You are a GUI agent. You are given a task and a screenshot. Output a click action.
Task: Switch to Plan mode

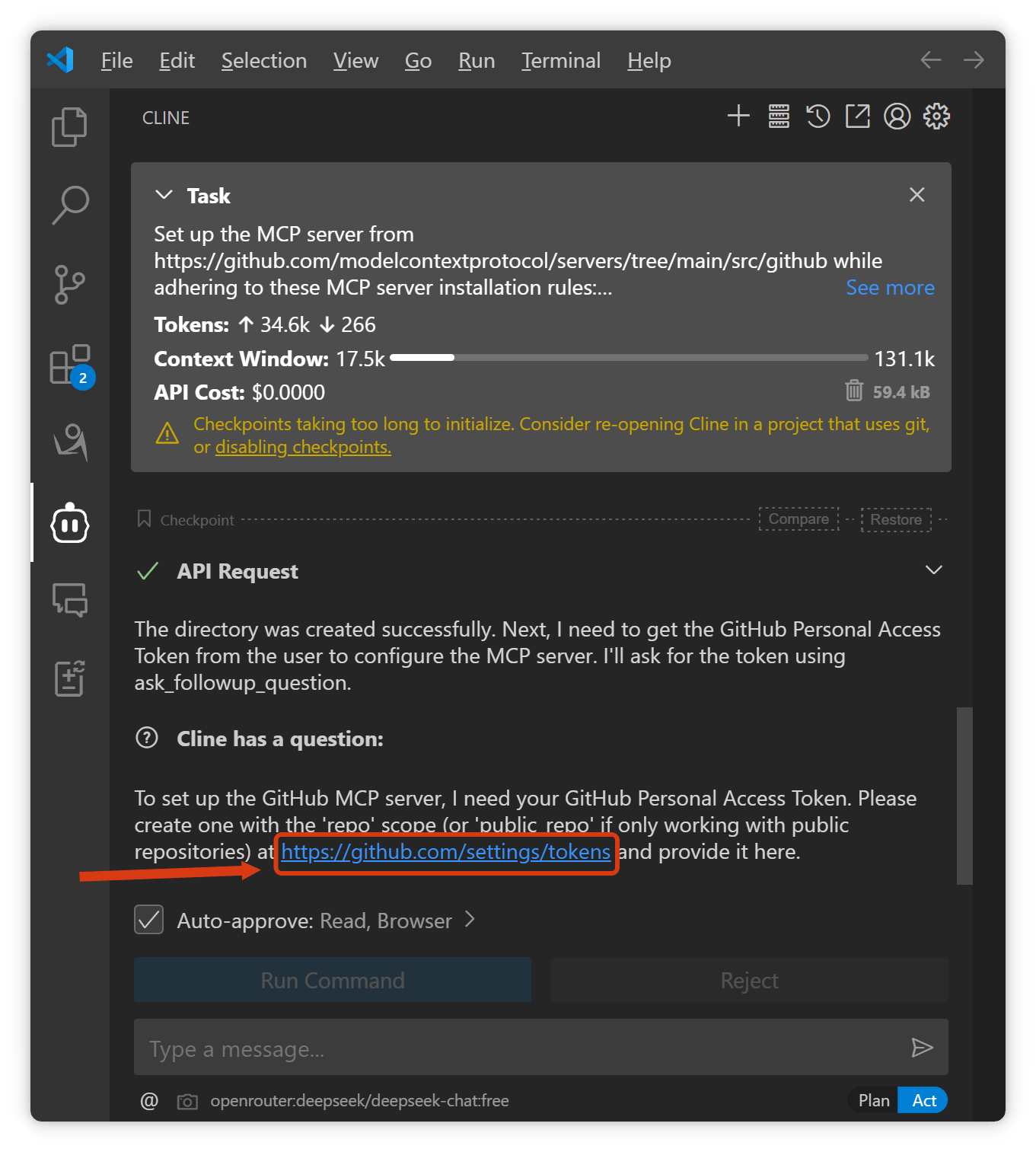click(x=874, y=1100)
